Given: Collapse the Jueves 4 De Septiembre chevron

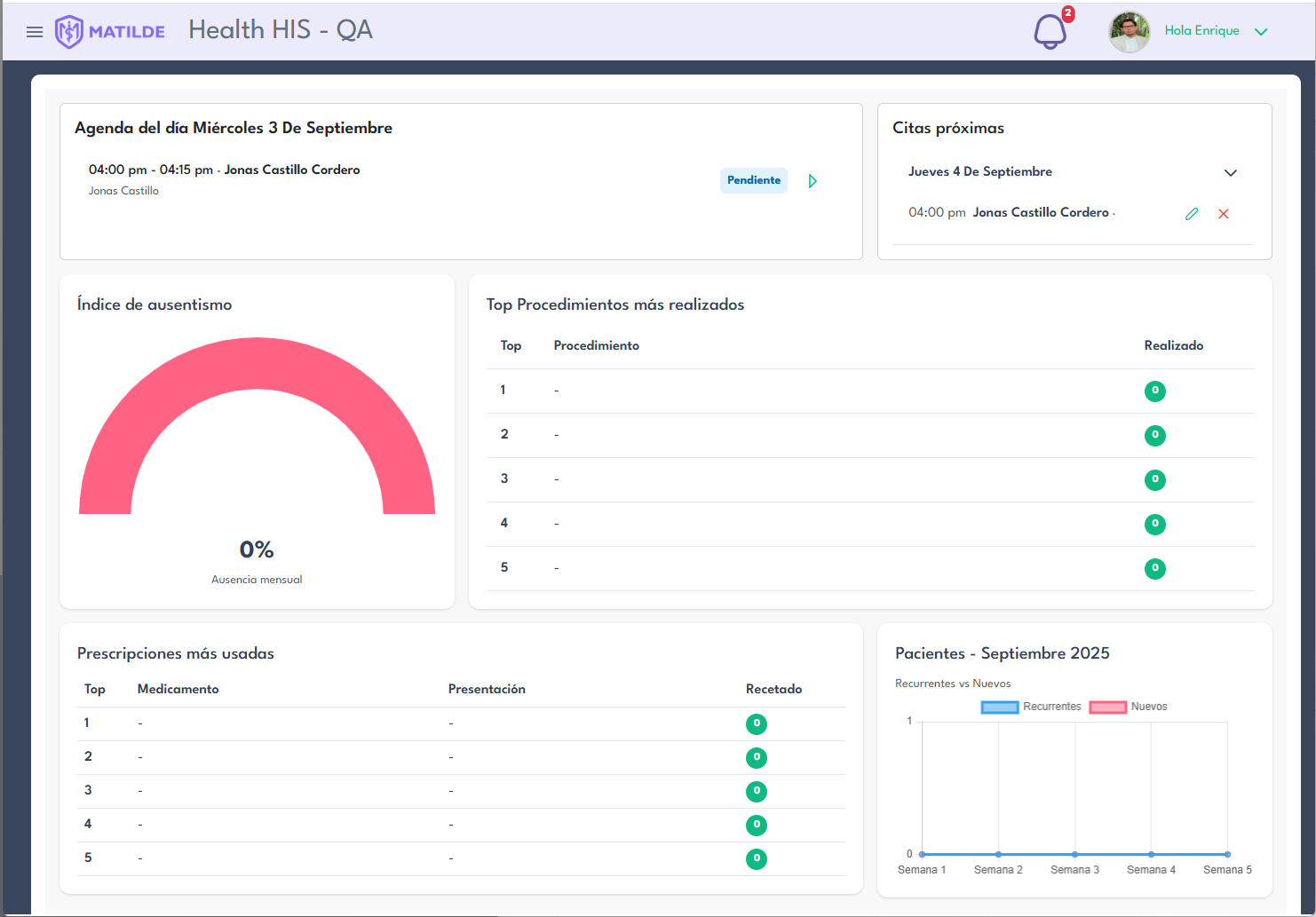Looking at the screenshot, I should pyautogui.click(x=1230, y=173).
